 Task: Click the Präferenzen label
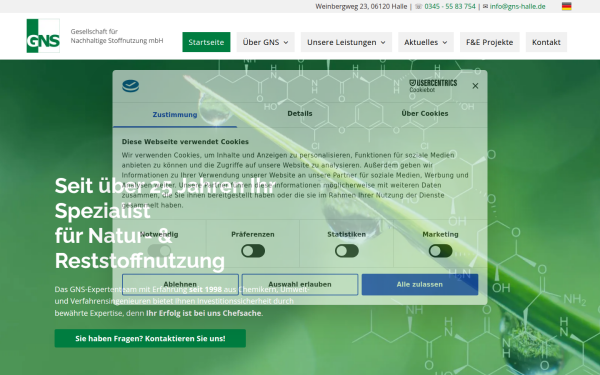[253, 234]
